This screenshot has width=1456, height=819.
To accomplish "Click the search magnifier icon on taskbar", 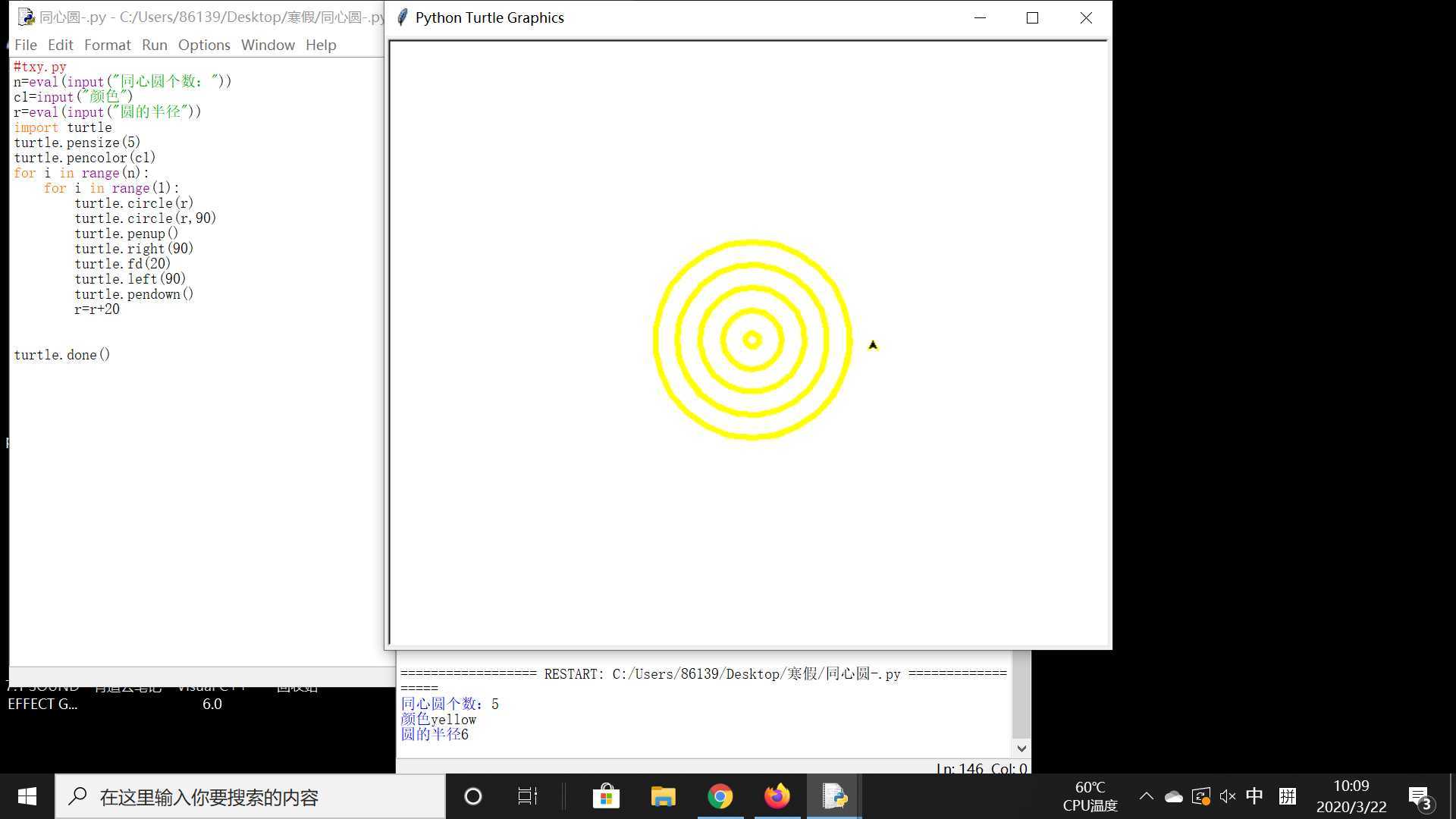I will pyautogui.click(x=77, y=796).
